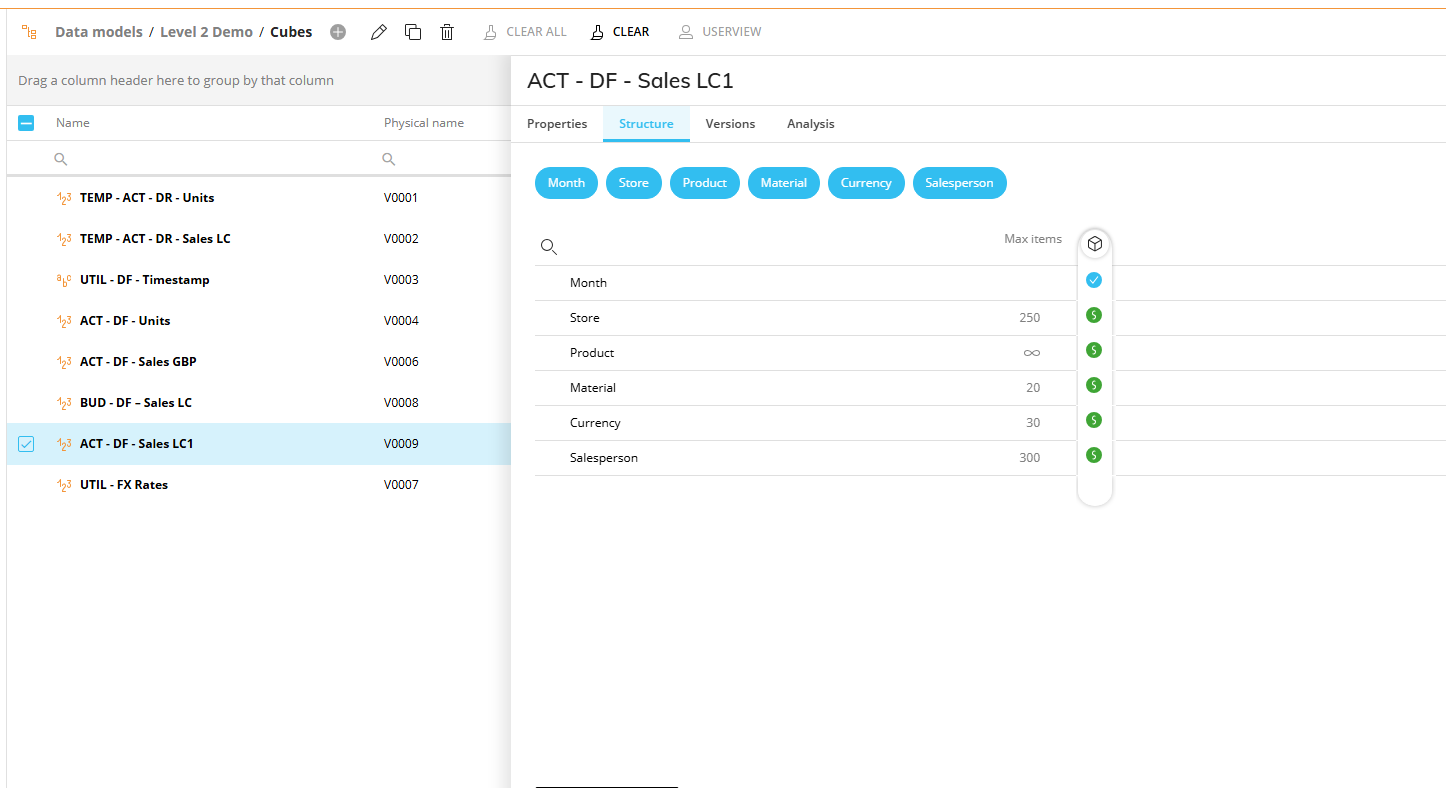Click the data model tree icon
Screen dimensions: 1446x788
tap(29, 32)
